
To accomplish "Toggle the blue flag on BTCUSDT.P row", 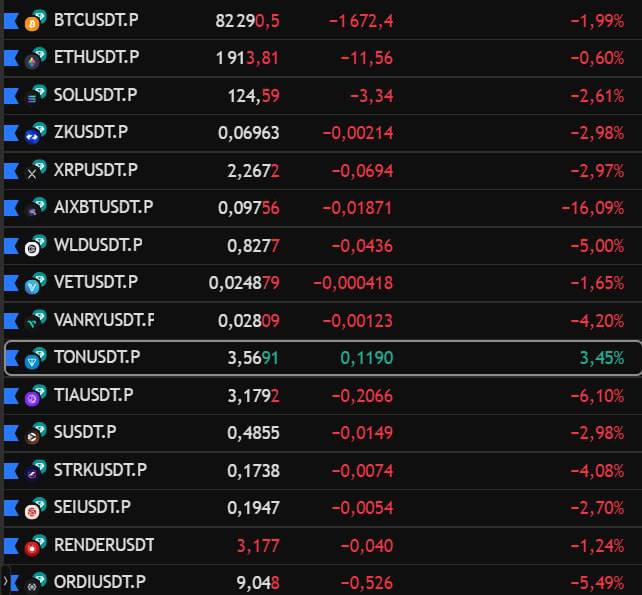I will pyautogui.click(x=11, y=21).
